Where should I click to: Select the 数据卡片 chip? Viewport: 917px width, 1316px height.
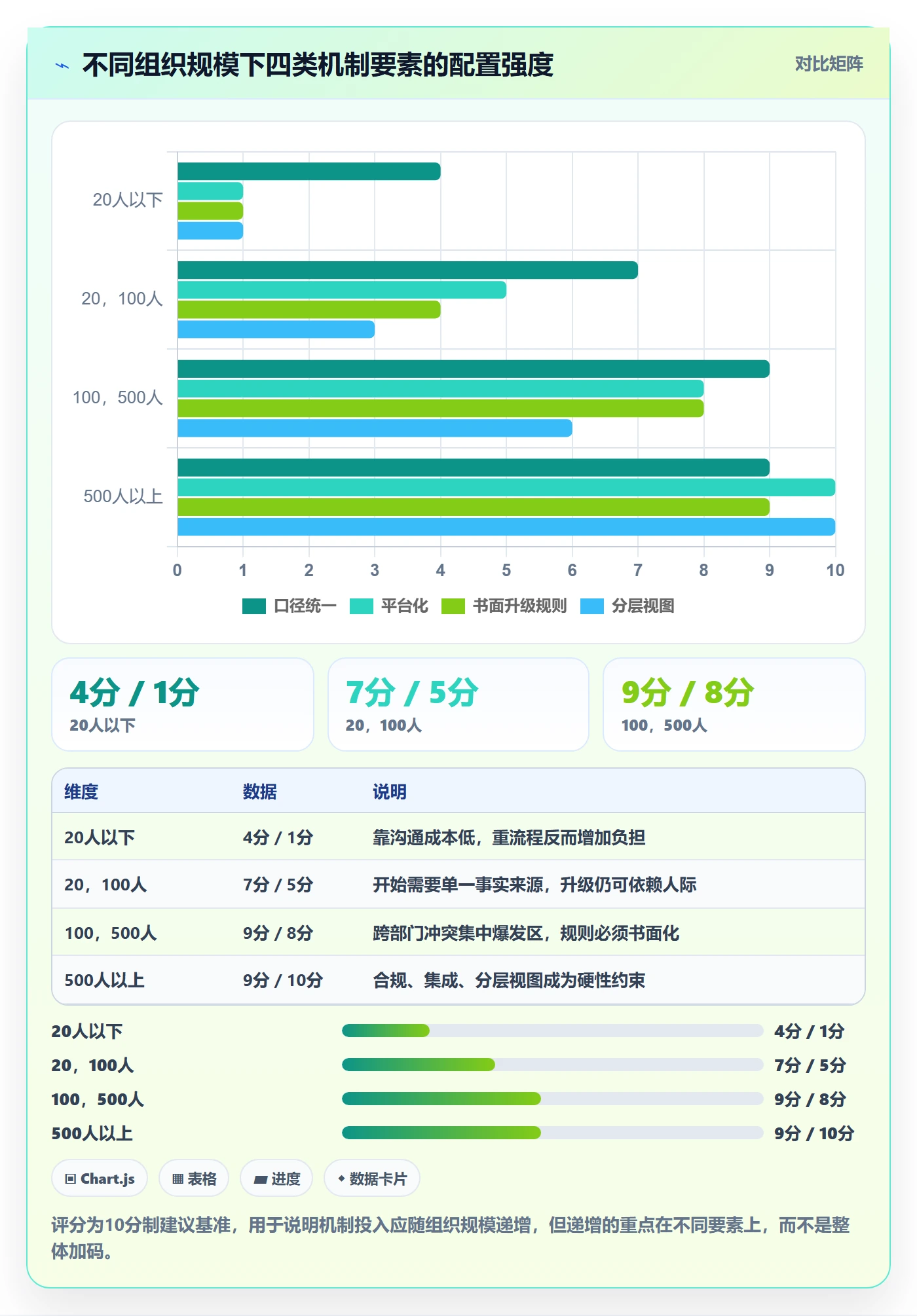tap(372, 1179)
